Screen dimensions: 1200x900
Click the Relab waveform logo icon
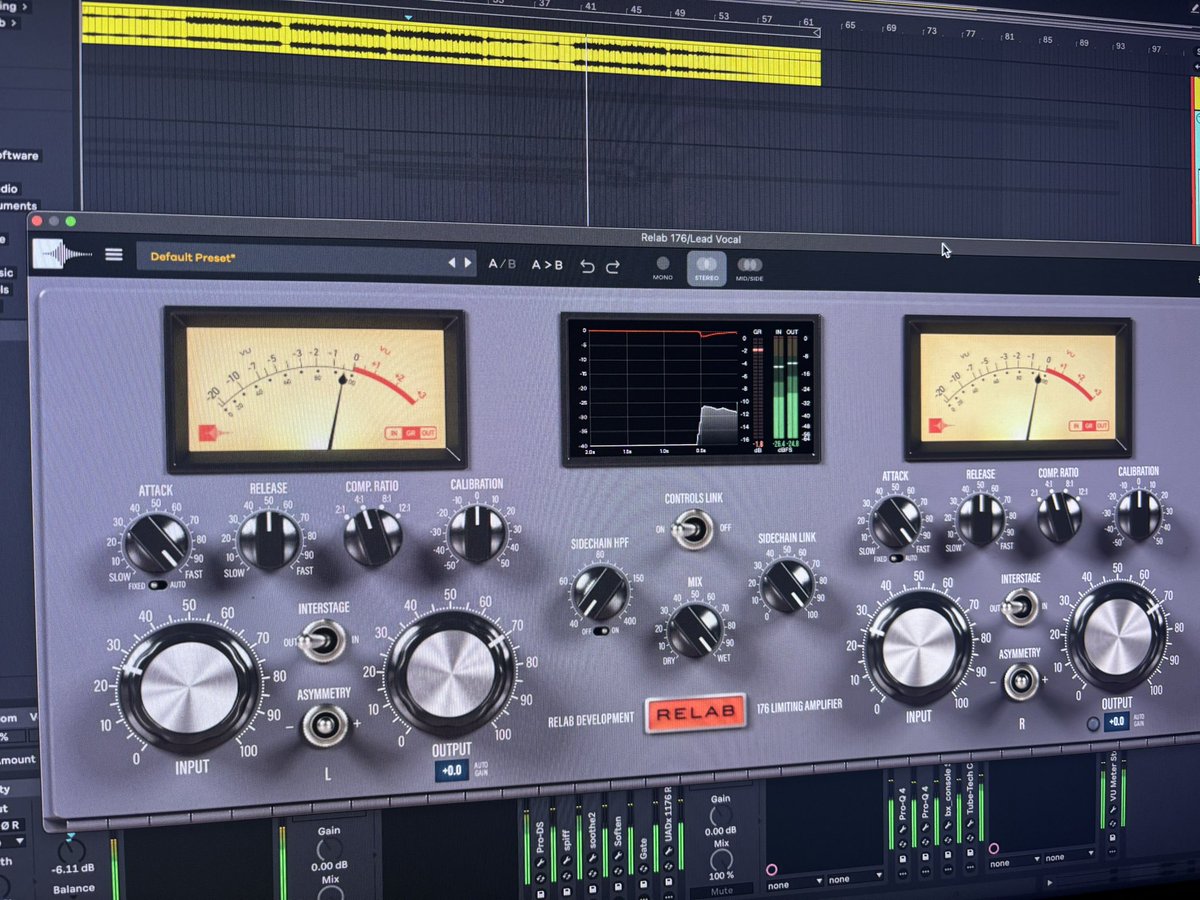61,254
